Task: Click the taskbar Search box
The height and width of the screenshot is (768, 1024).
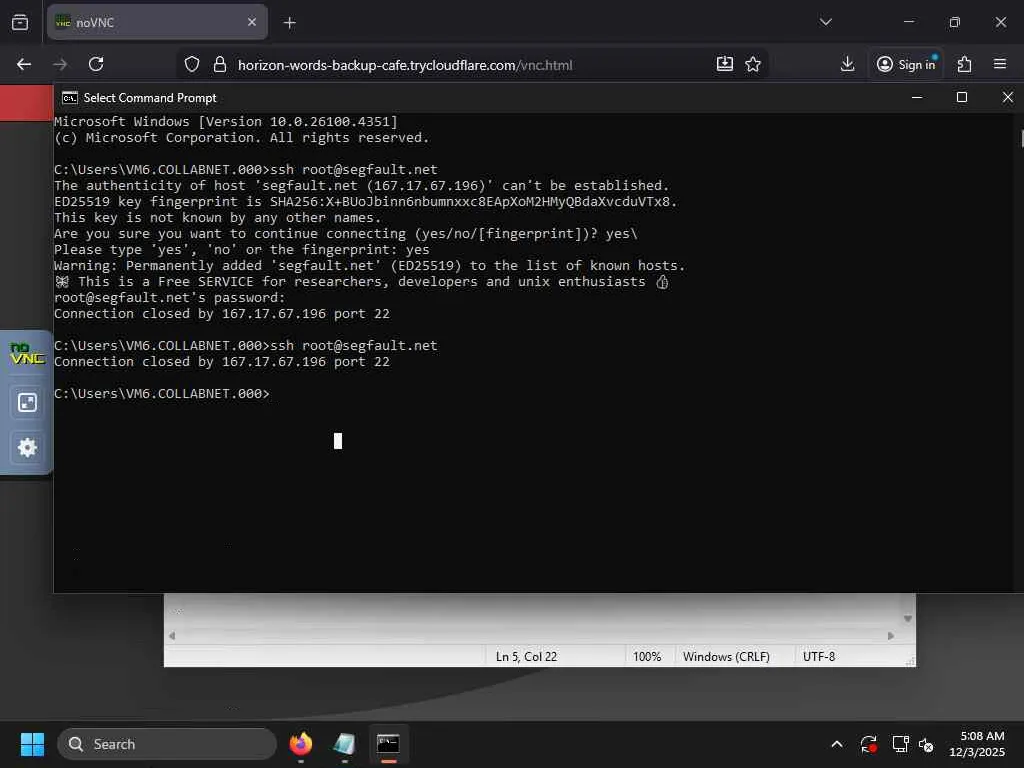Action: 167,744
